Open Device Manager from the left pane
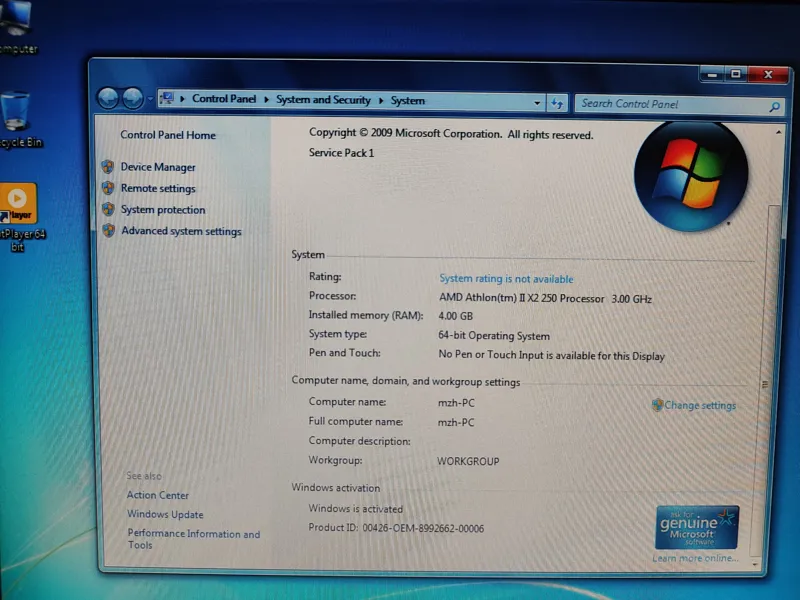This screenshot has width=800, height=600. tap(158, 167)
